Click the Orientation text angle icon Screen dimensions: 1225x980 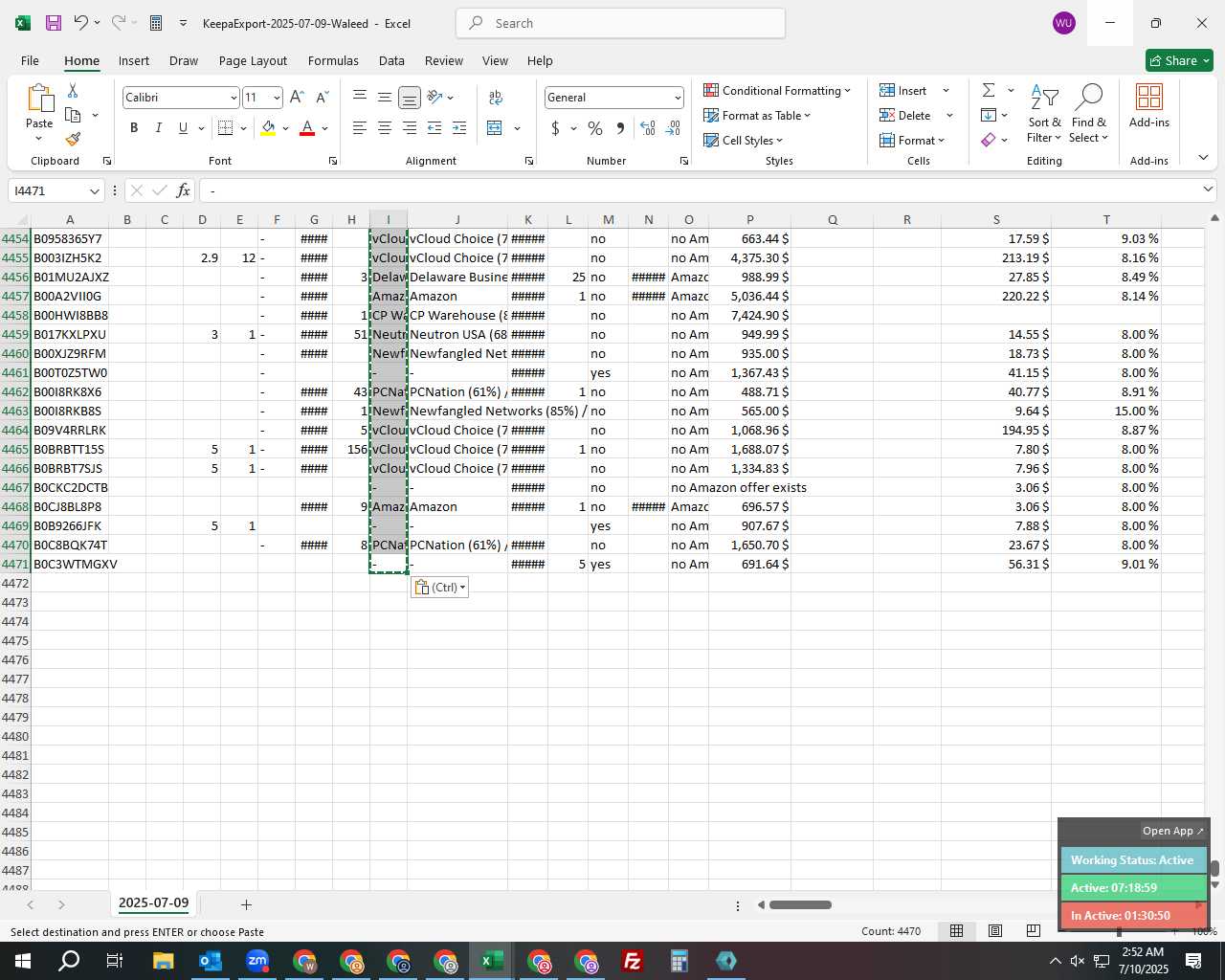435,98
